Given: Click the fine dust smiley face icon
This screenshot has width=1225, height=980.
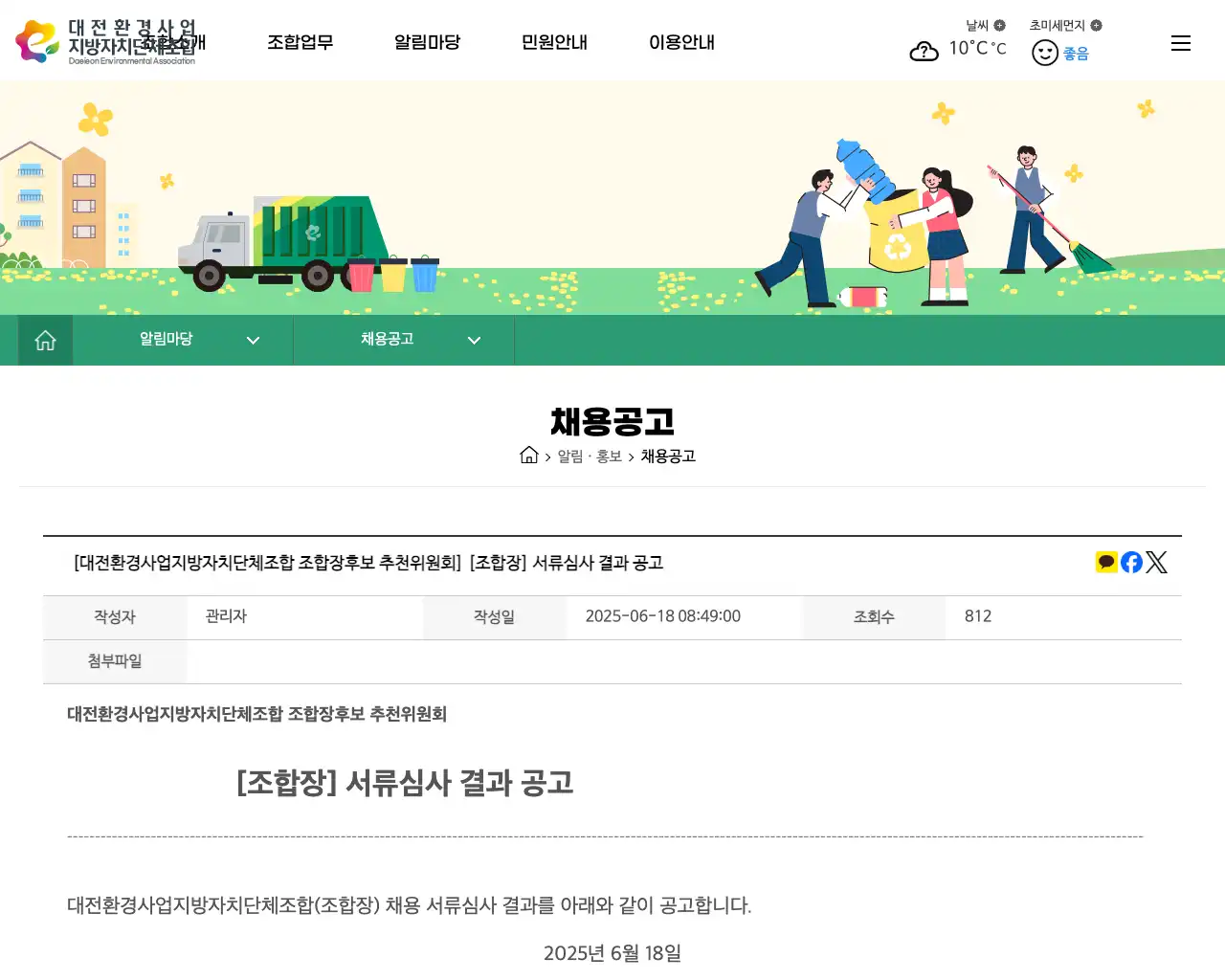Looking at the screenshot, I should point(1045,52).
